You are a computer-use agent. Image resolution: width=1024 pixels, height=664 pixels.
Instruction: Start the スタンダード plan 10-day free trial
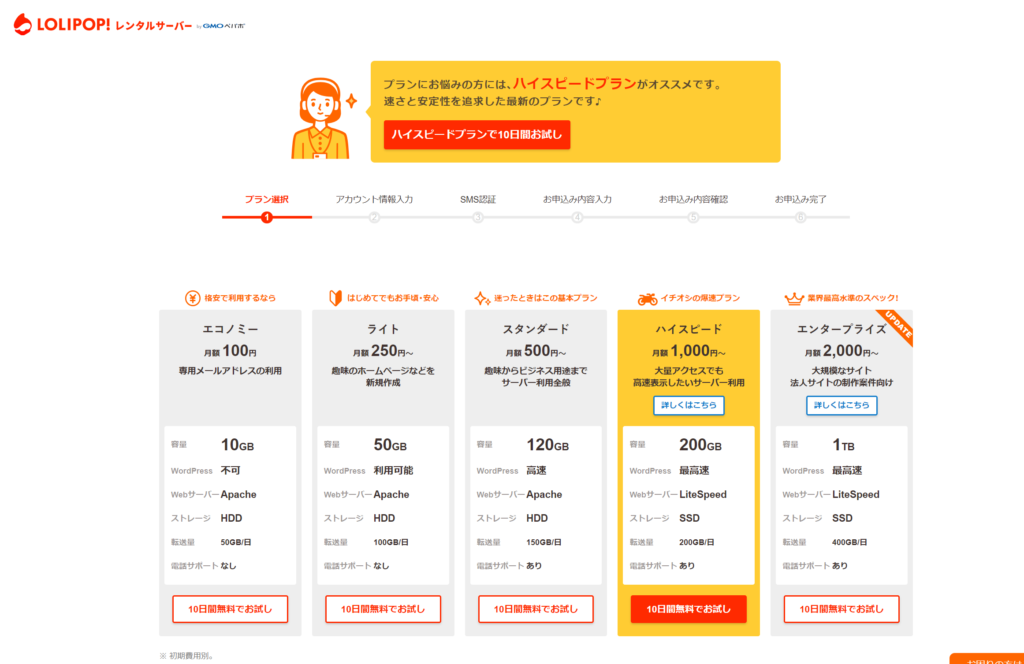[x=536, y=609]
